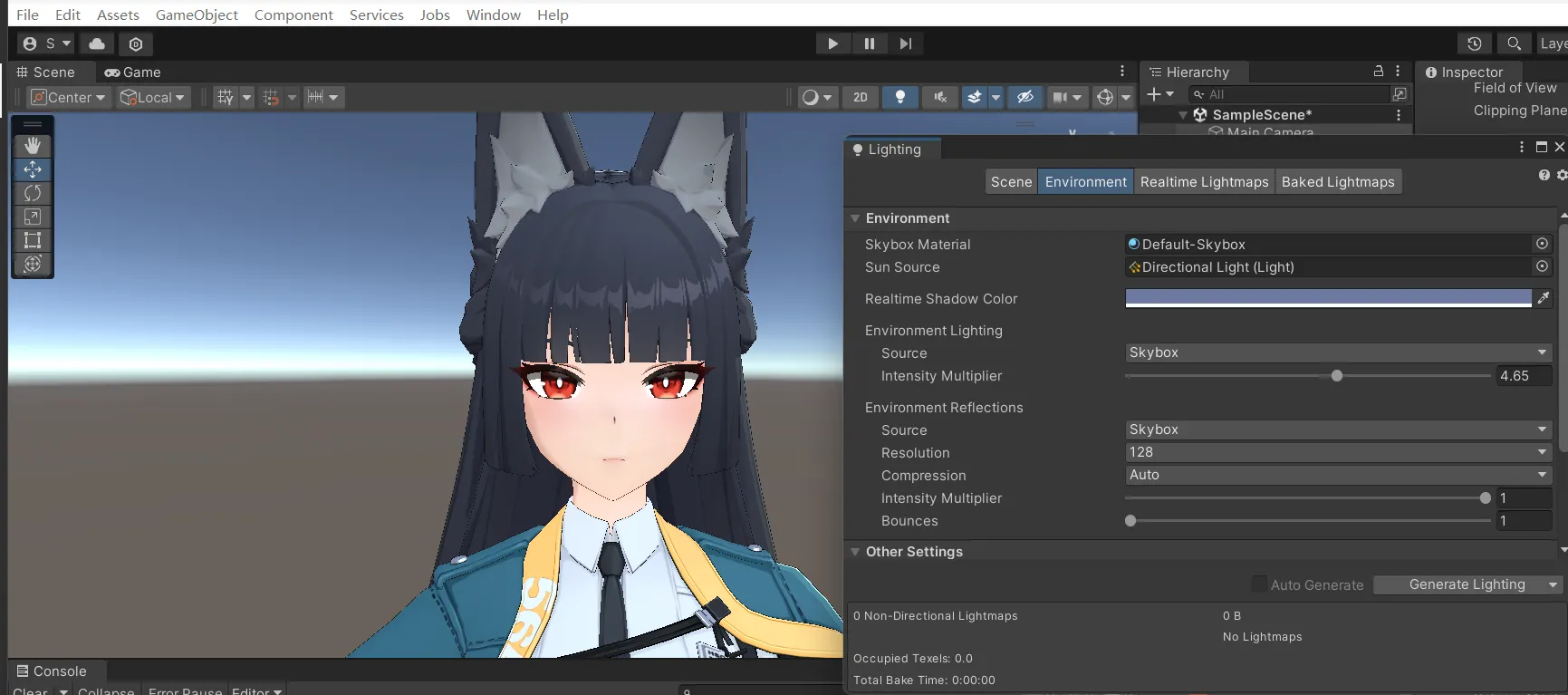Select the Scale tool
The height and width of the screenshot is (695, 1568).
coord(33,217)
